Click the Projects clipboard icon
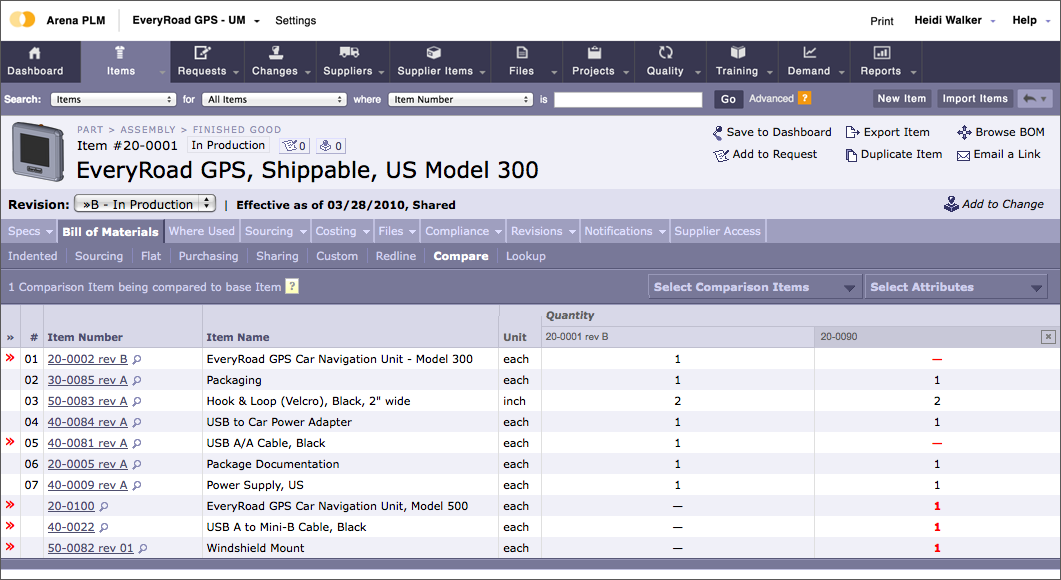This screenshot has height=580, width=1061. coord(594,53)
